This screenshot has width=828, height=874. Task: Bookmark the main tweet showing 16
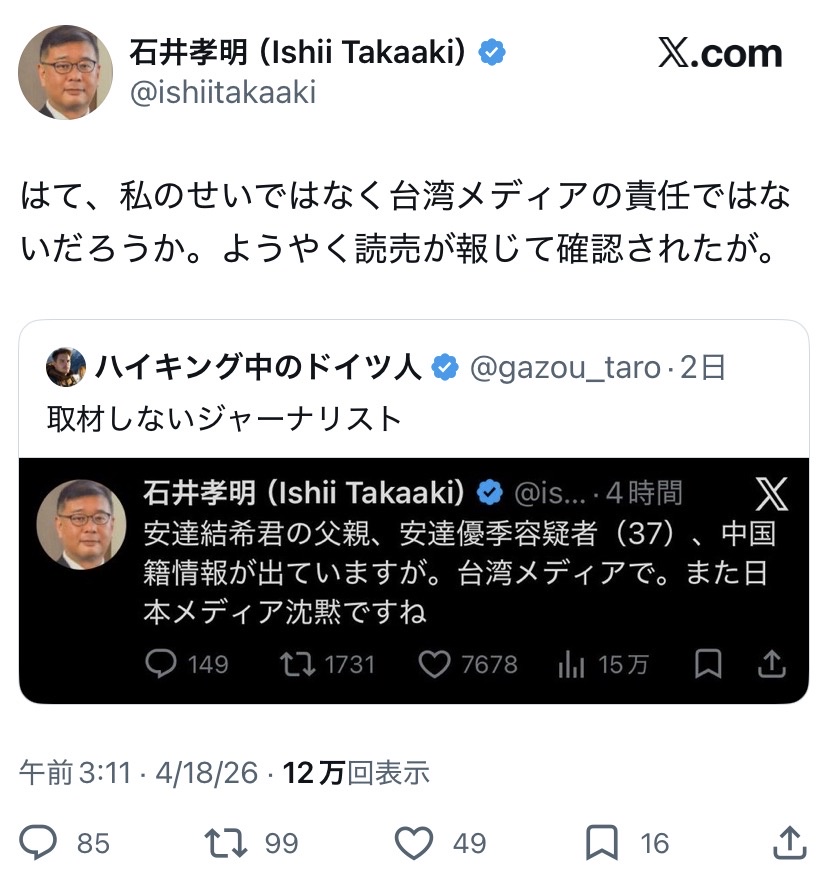[x=601, y=842]
